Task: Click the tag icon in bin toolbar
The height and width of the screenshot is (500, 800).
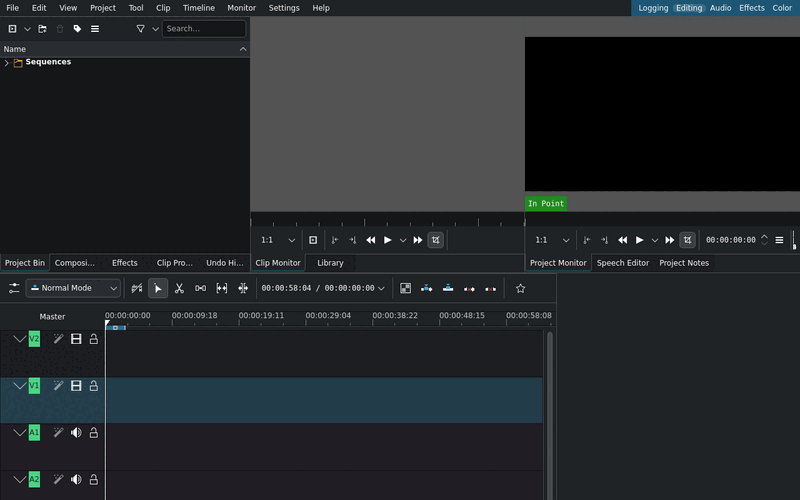Action: point(77,29)
